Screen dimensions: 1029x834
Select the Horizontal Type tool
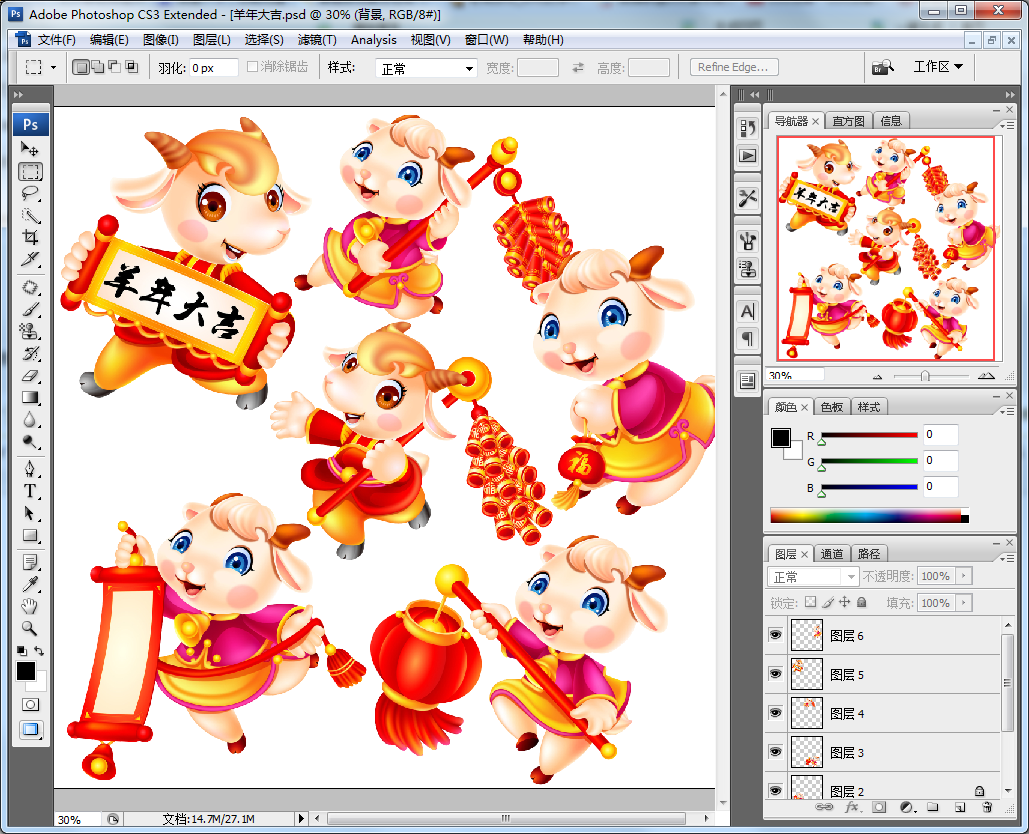coord(30,491)
